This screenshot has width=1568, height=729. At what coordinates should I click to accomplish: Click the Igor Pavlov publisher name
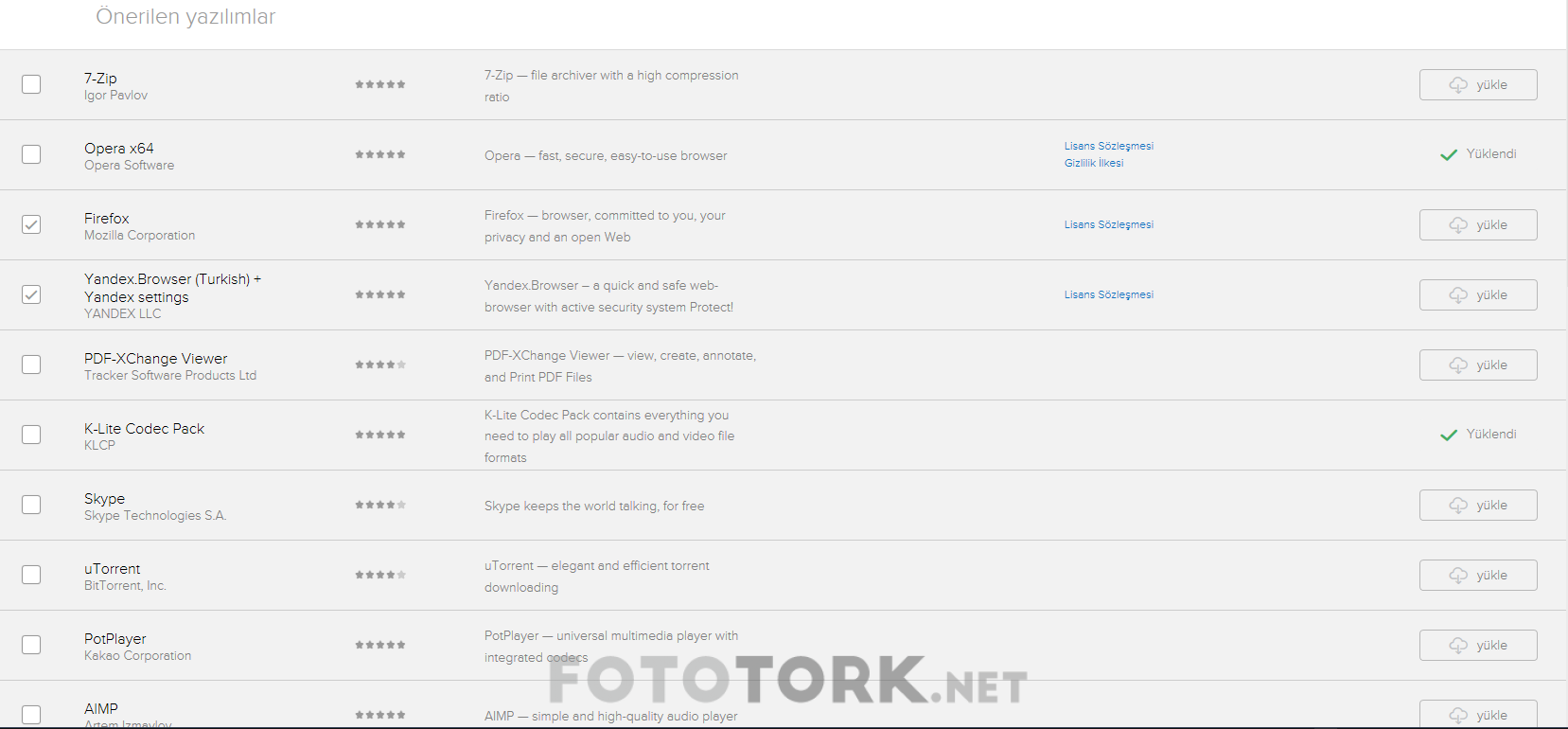point(115,96)
